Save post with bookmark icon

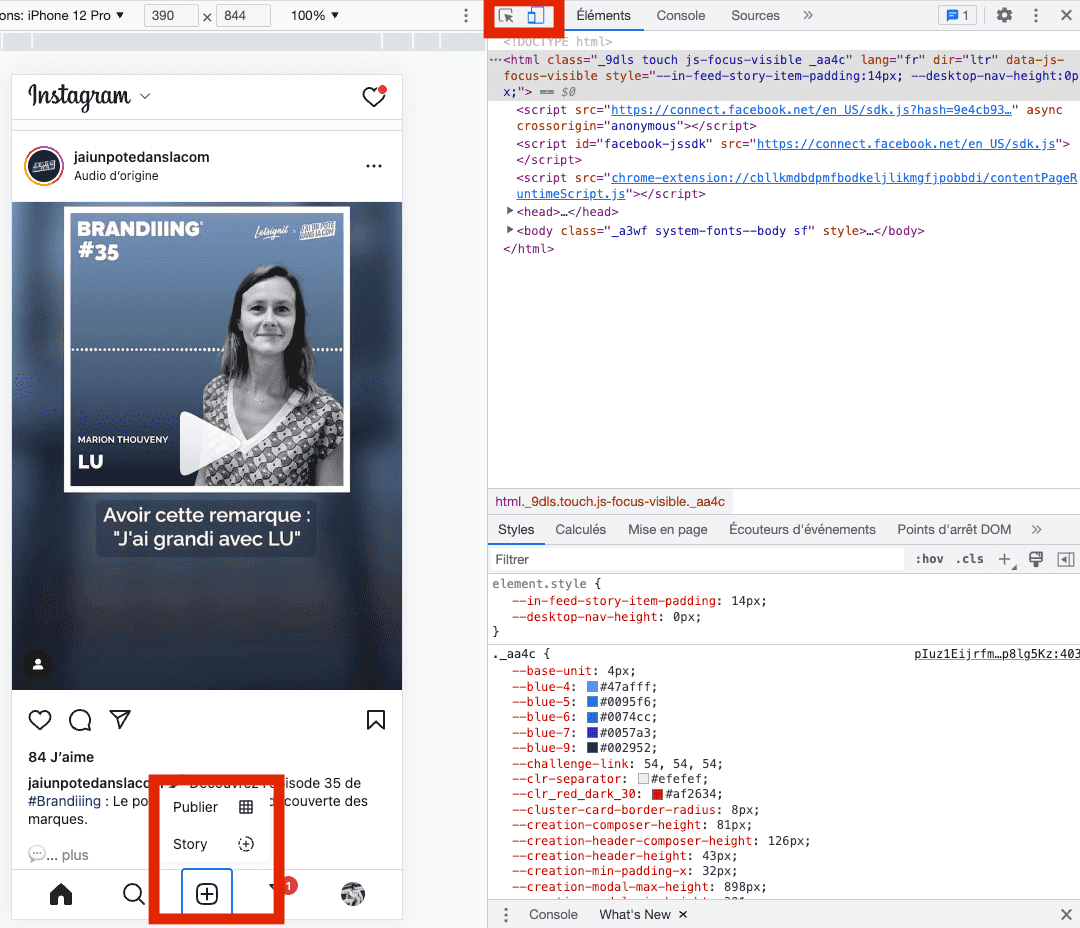pyautogui.click(x=375, y=720)
